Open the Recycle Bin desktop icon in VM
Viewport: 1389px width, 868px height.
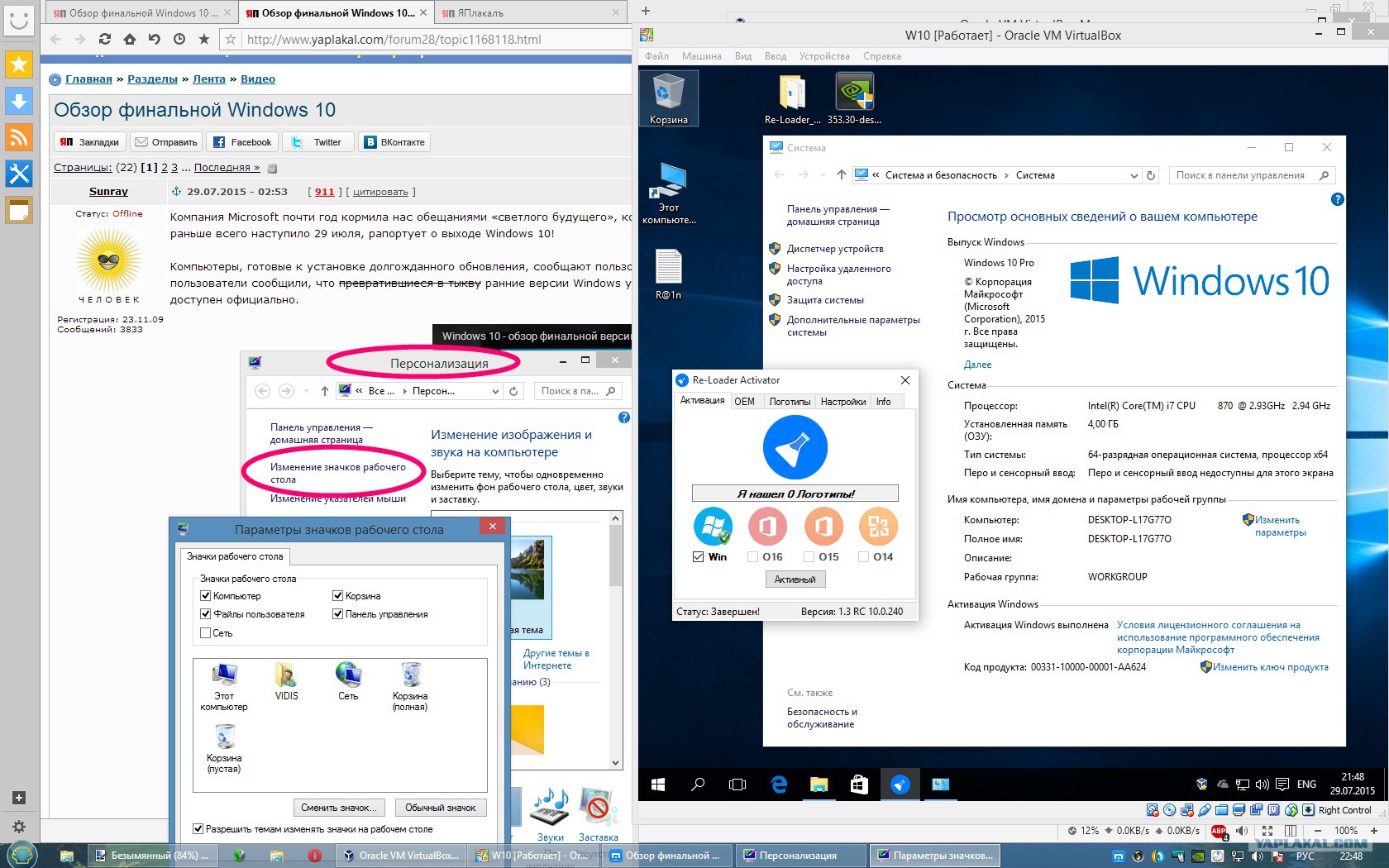pos(668,96)
